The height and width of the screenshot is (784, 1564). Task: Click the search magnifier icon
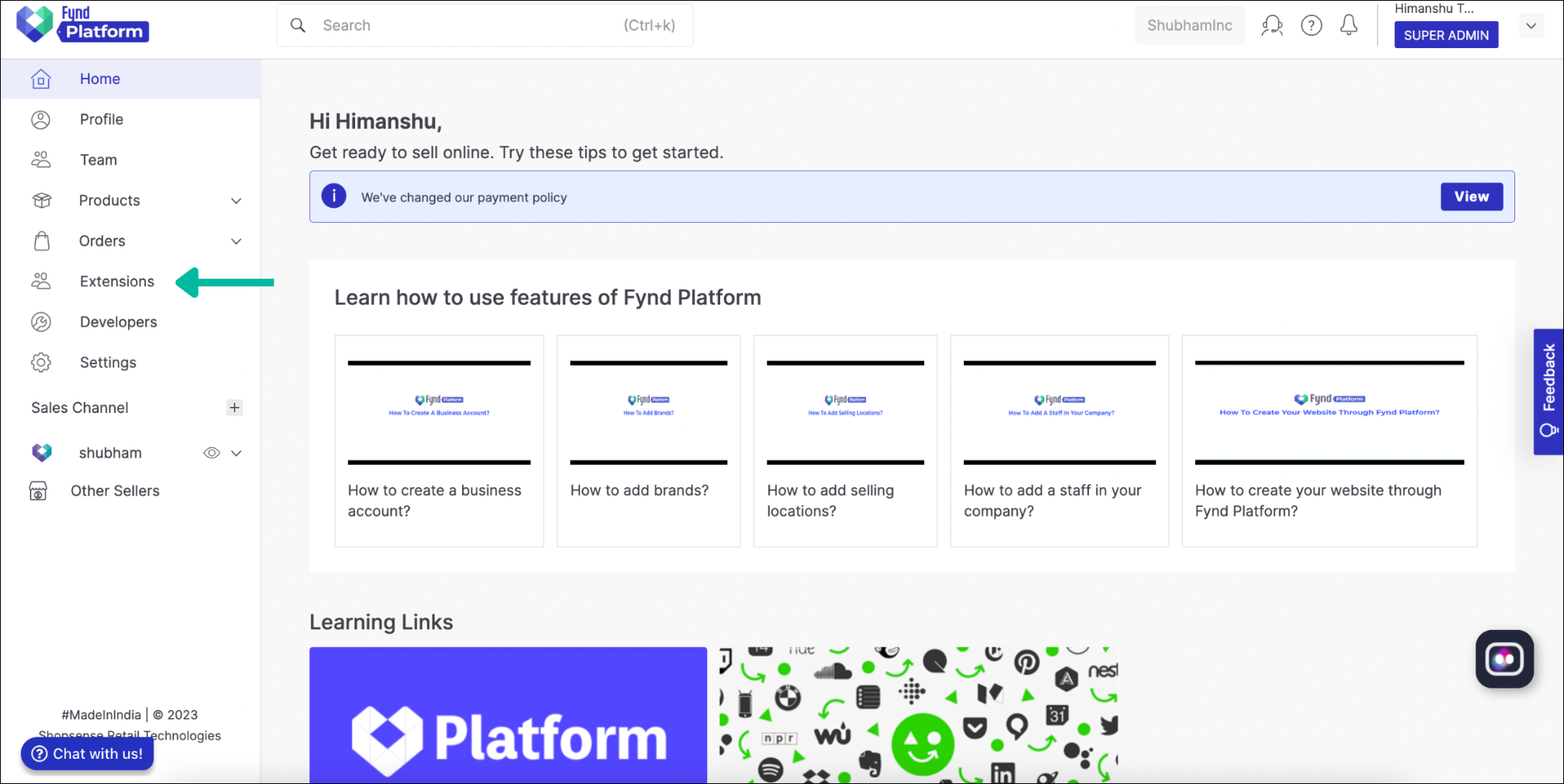[298, 24]
